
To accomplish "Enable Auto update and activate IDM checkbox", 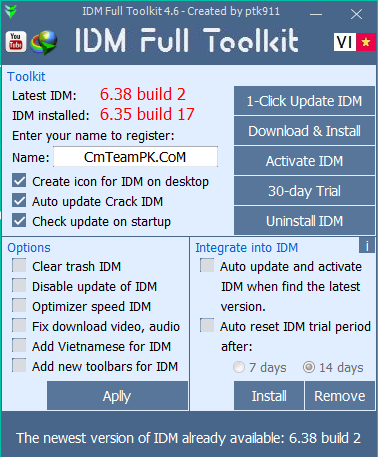I will [207, 266].
